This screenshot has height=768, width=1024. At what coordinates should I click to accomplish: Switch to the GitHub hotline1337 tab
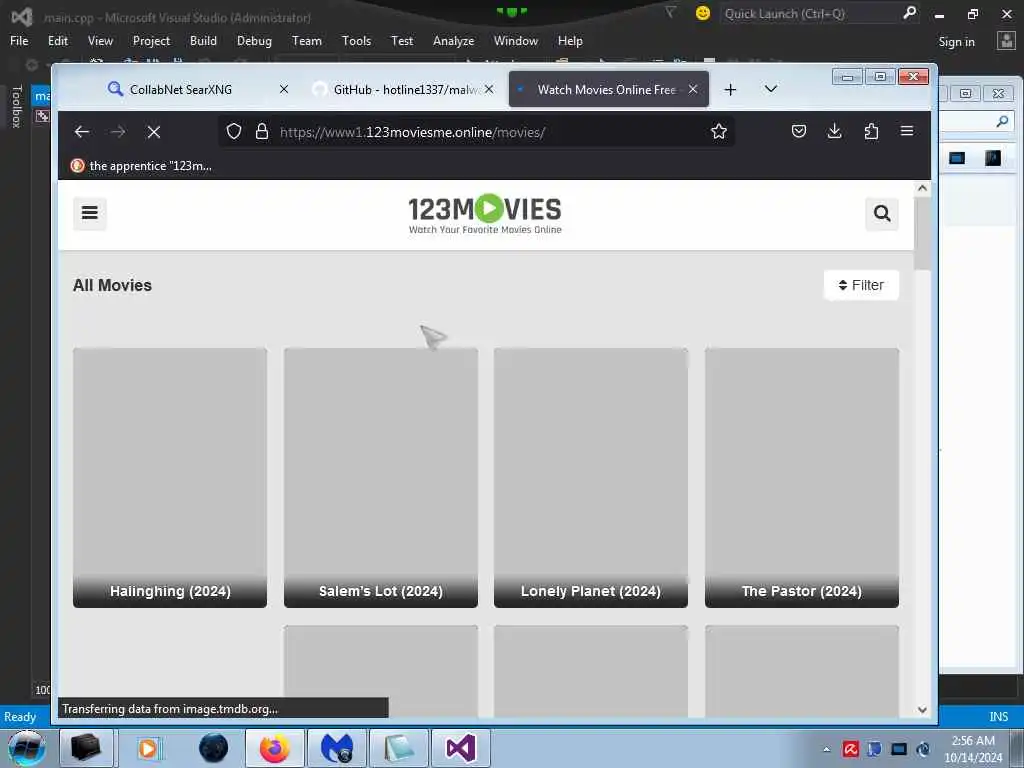pyautogui.click(x=404, y=89)
